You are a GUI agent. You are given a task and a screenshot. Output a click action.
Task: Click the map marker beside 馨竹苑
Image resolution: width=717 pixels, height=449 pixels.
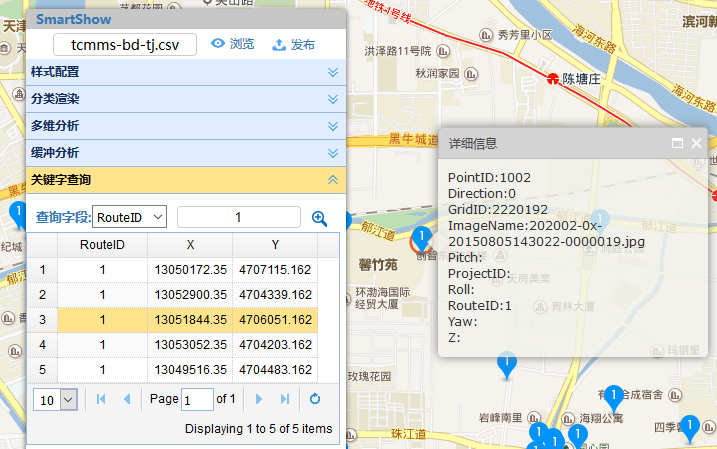(421, 238)
